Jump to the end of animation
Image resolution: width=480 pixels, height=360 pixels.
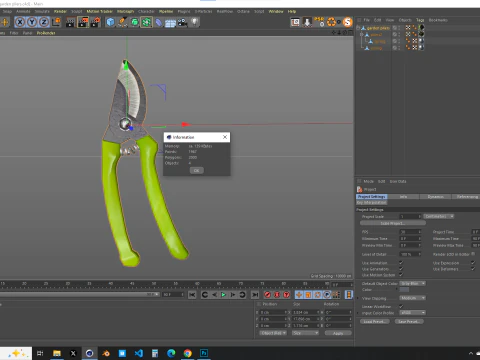point(255,295)
